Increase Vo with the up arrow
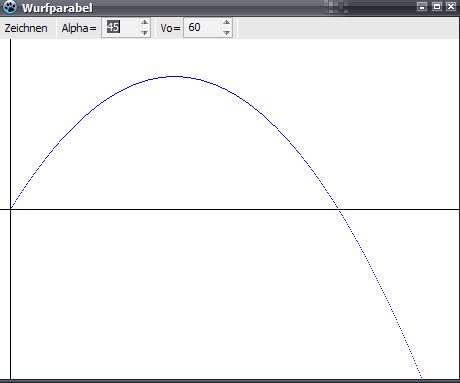 tap(226, 22)
